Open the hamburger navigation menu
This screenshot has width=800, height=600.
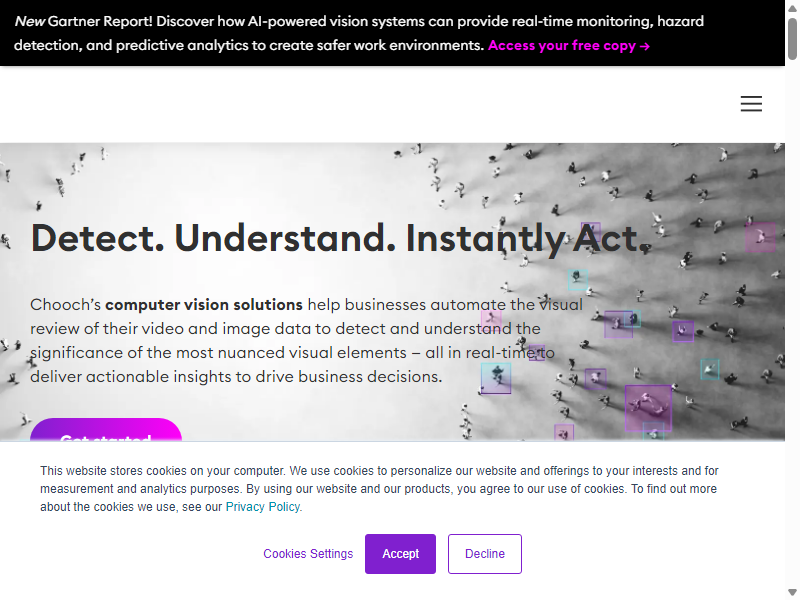(x=751, y=104)
